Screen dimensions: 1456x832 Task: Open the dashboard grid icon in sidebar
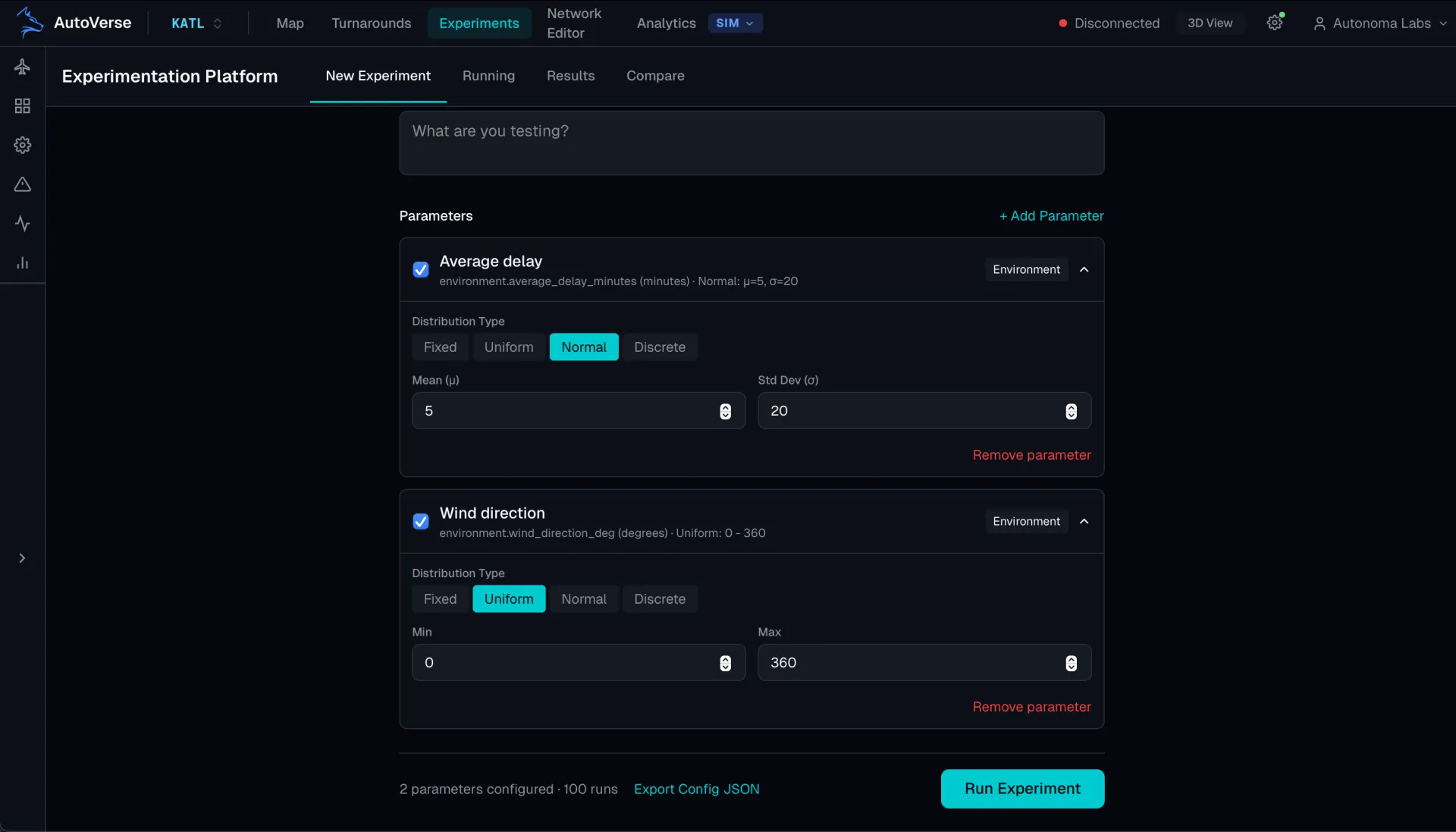pyautogui.click(x=23, y=106)
